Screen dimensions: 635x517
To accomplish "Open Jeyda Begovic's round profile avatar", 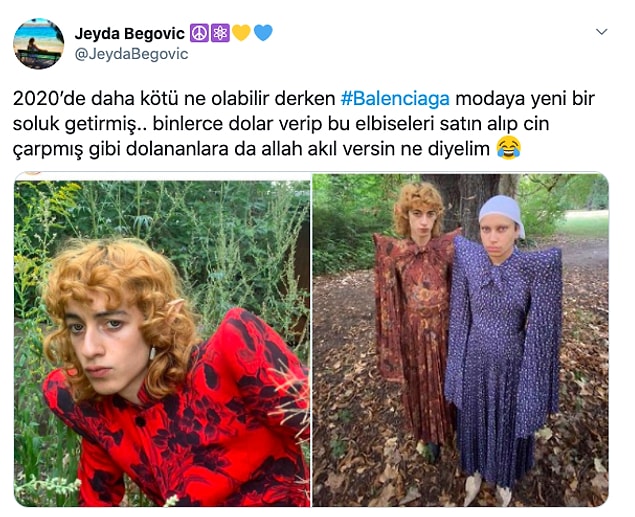I will (x=38, y=44).
